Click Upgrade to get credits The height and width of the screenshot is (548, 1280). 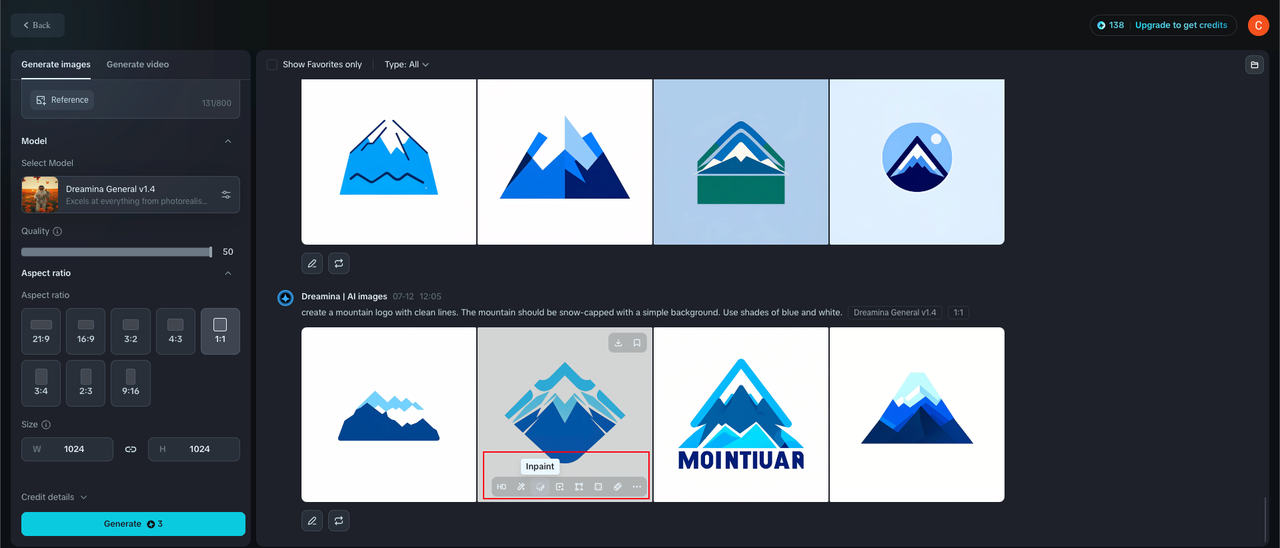(x=1183, y=25)
